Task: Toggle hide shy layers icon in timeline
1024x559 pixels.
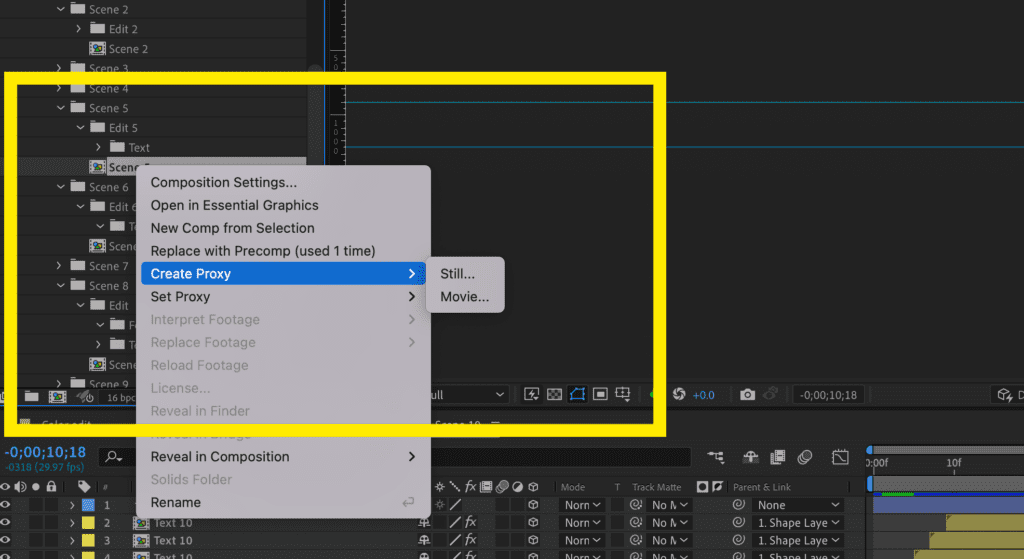Action: [751, 457]
